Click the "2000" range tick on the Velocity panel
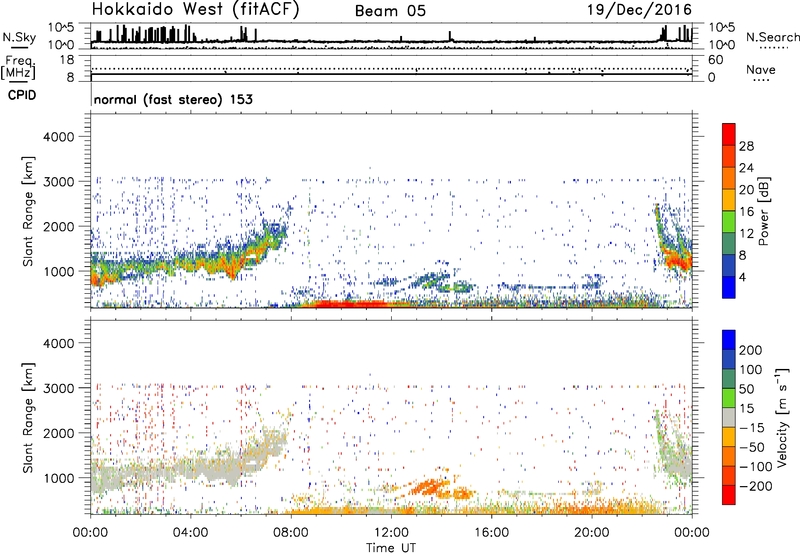This screenshot has height=554, width=800. (59, 433)
